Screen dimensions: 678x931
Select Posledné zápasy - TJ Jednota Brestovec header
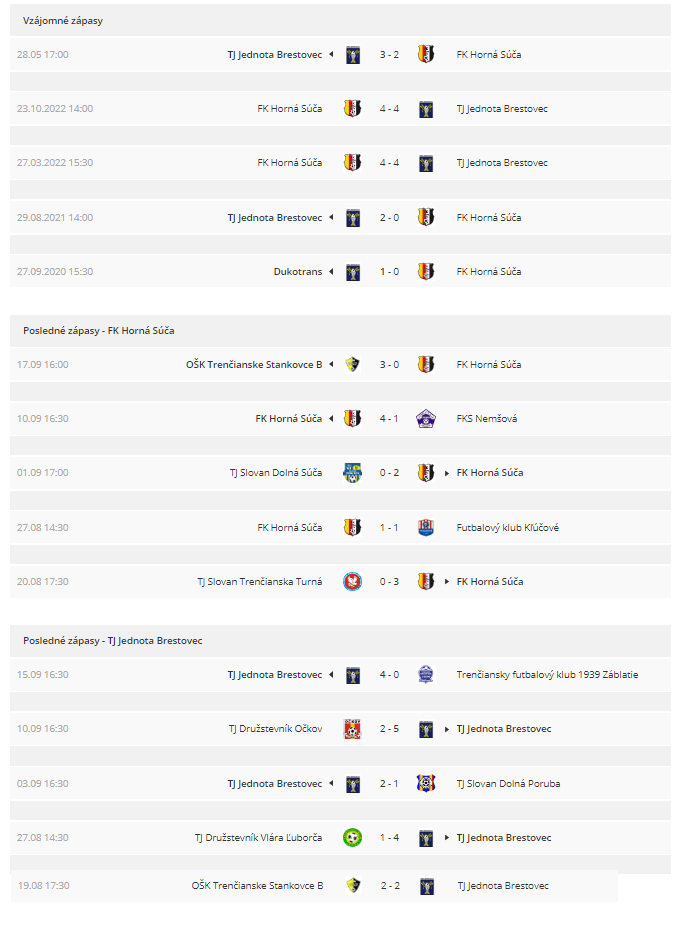click(x=113, y=641)
